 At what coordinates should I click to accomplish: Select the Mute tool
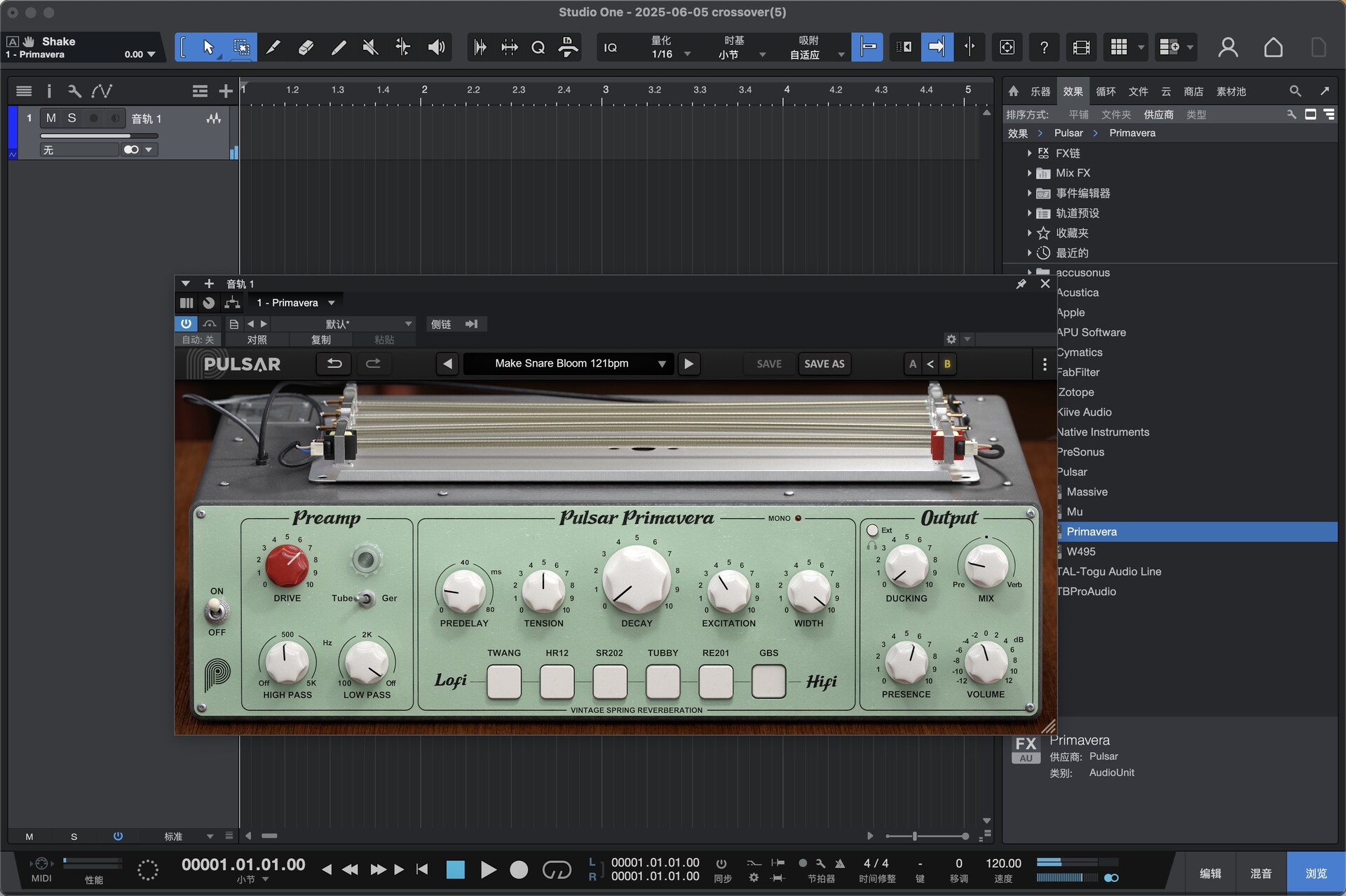370,47
